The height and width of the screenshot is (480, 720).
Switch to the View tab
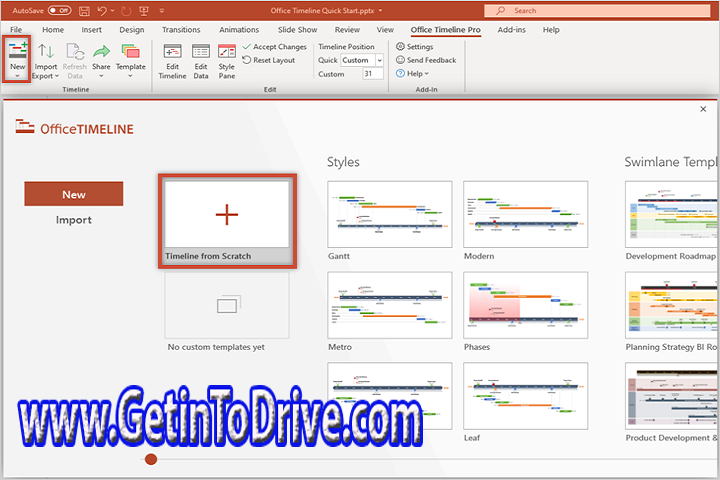[x=385, y=30]
